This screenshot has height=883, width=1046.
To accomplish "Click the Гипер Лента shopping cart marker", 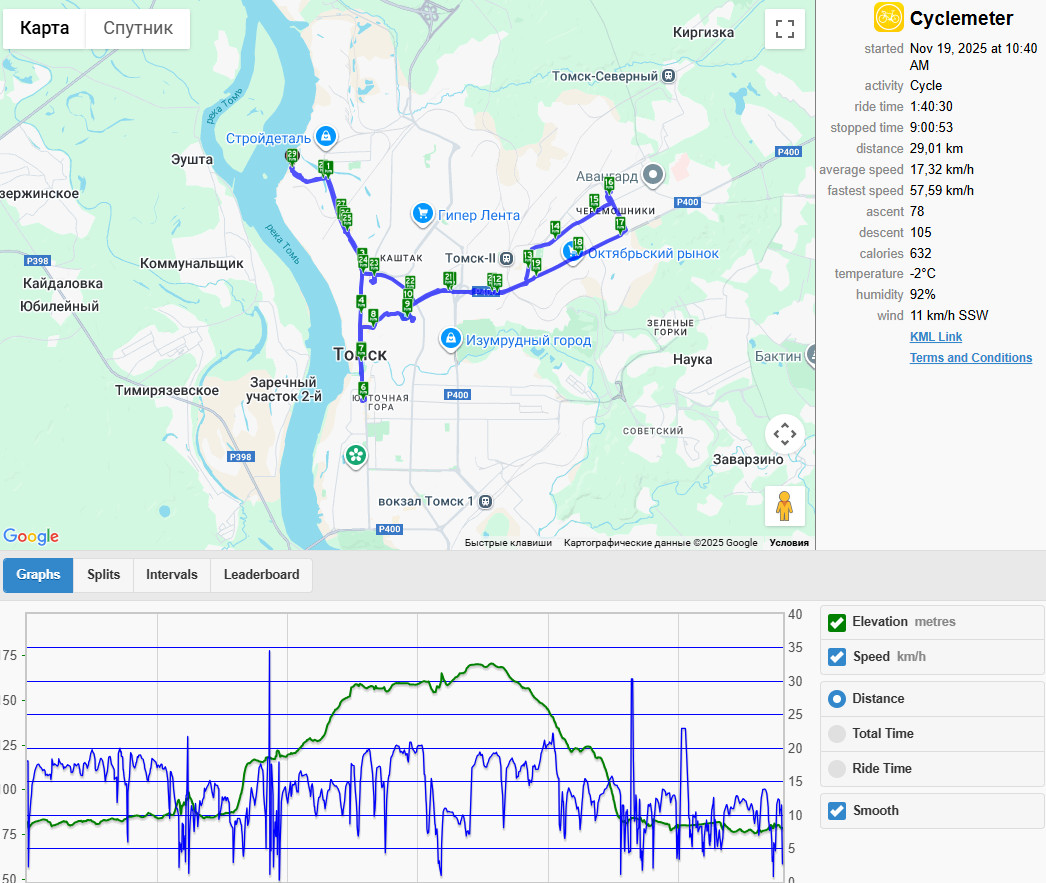I will 422,214.
